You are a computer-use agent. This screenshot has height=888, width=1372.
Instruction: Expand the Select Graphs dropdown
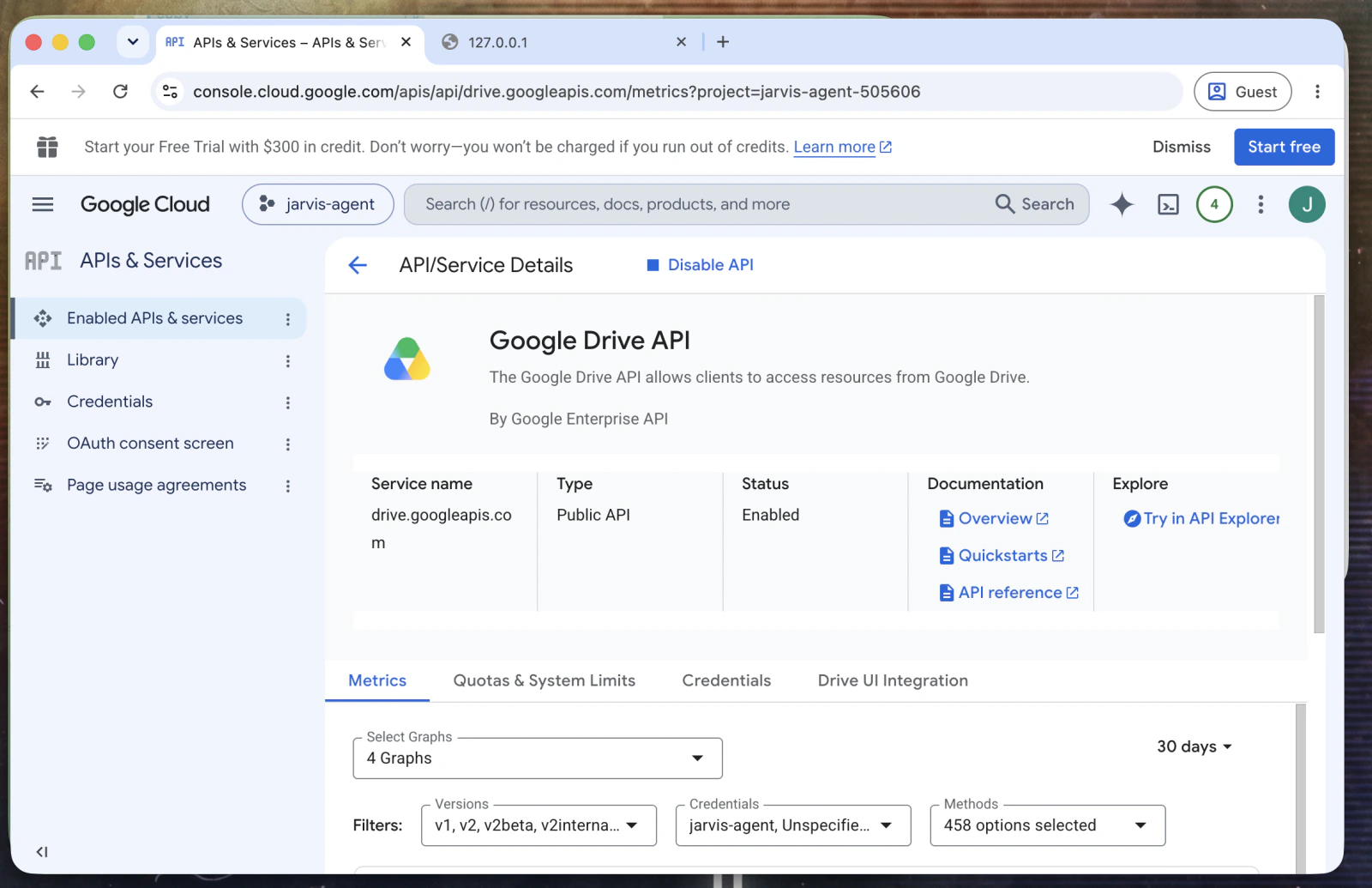pyautogui.click(x=538, y=758)
